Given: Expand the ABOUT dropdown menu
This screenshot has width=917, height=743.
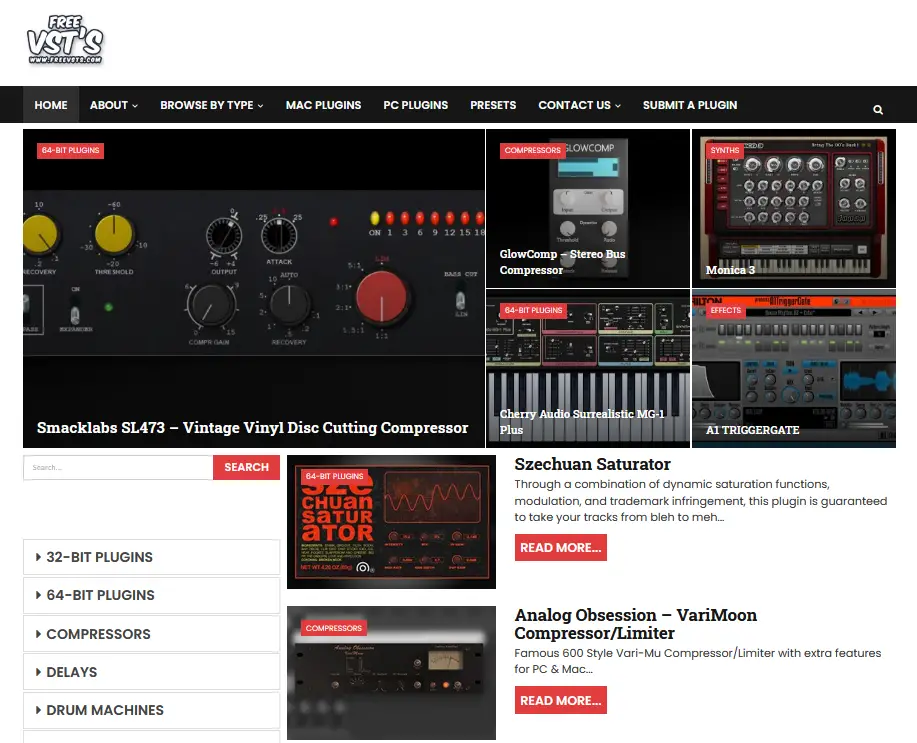Looking at the screenshot, I should point(114,105).
